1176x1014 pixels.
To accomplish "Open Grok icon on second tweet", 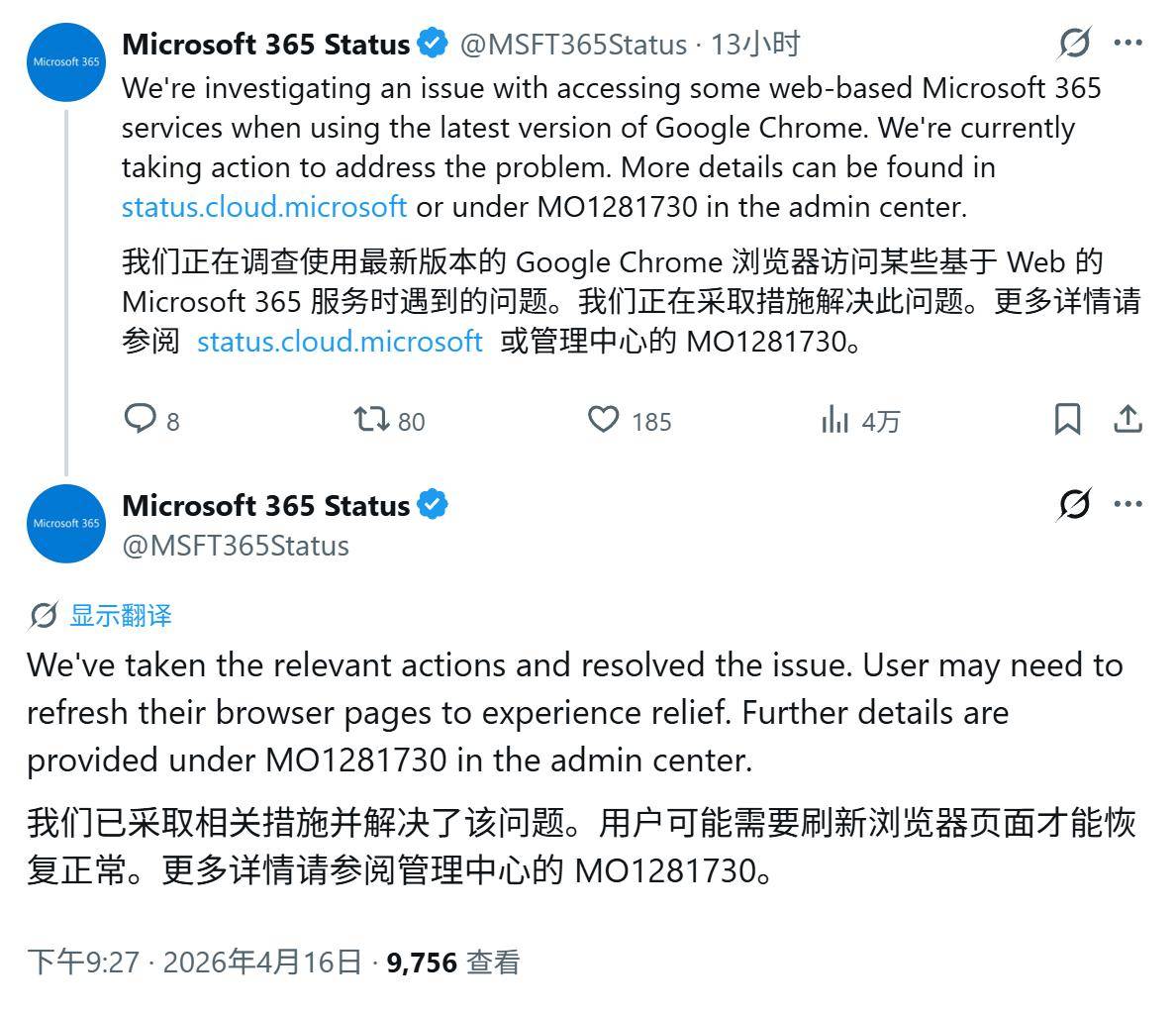I will 1074,504.
